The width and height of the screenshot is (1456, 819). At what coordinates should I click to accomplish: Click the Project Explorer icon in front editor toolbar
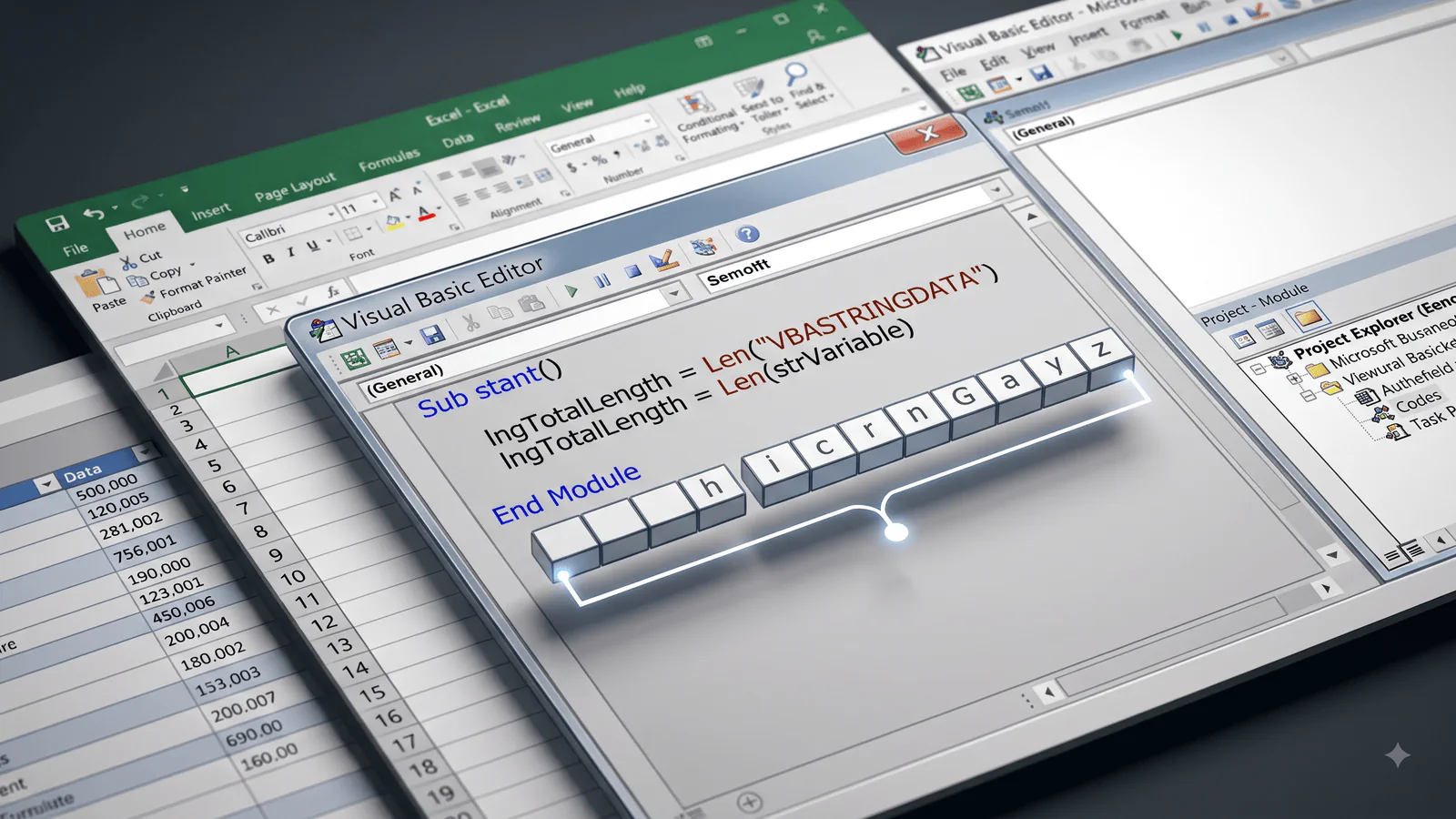pyautogui.click(x=703, y=248)
